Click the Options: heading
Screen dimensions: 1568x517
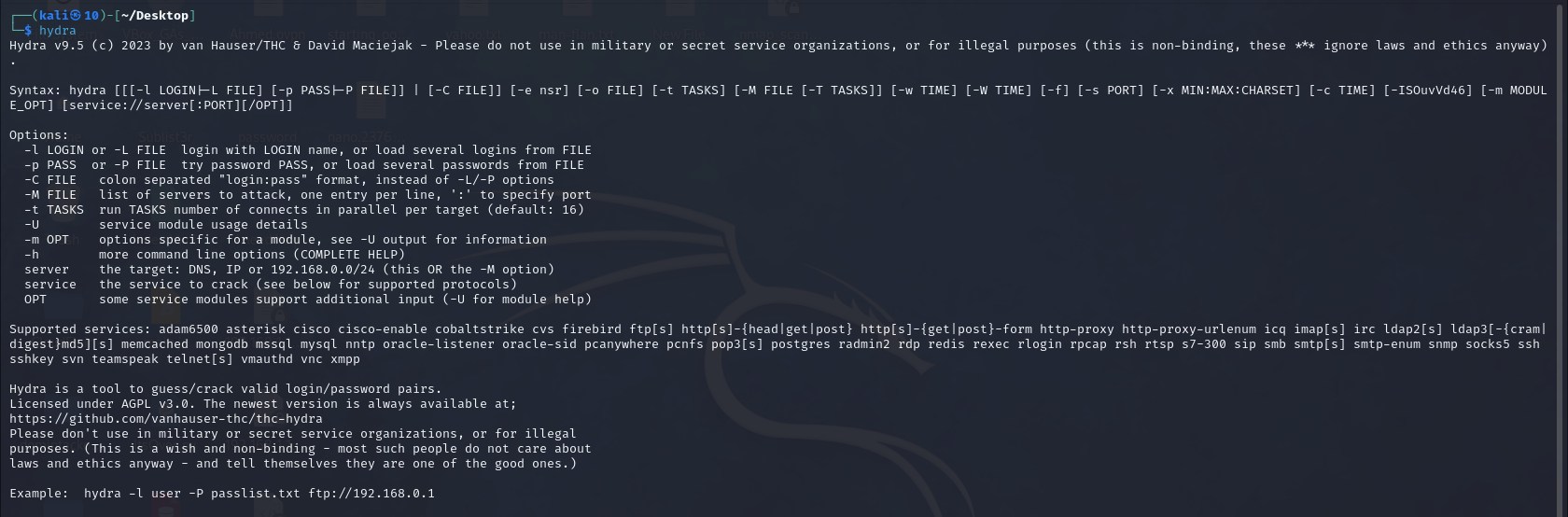[39, 135]
